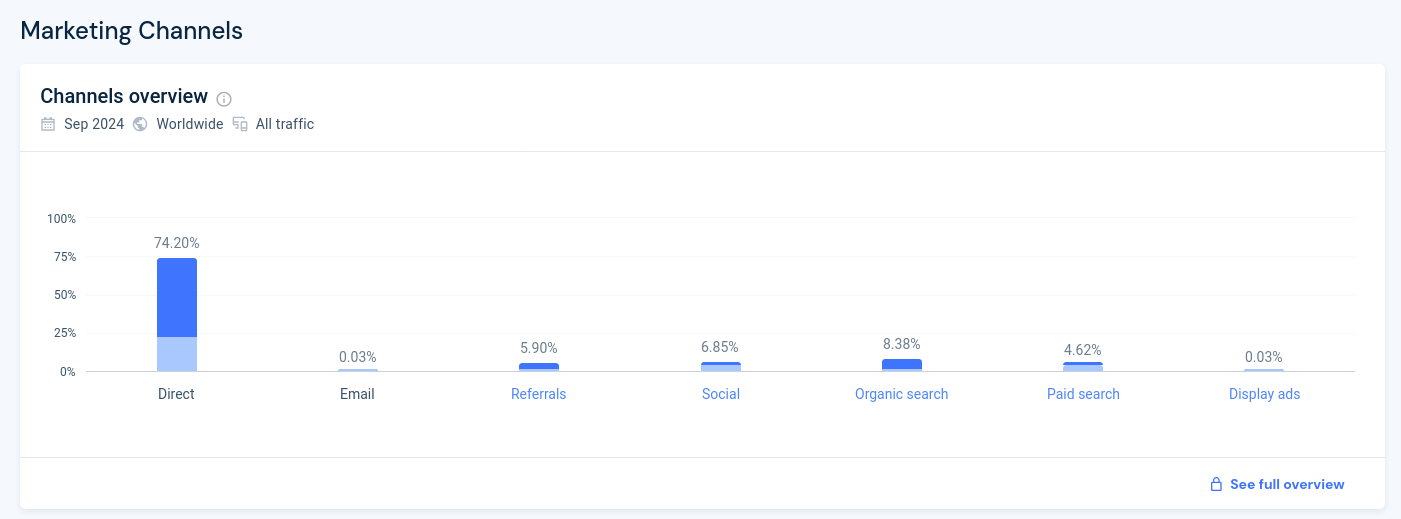Click the Referrals traffic bar
Screen dimensions: 1401x519
(538, 367)
